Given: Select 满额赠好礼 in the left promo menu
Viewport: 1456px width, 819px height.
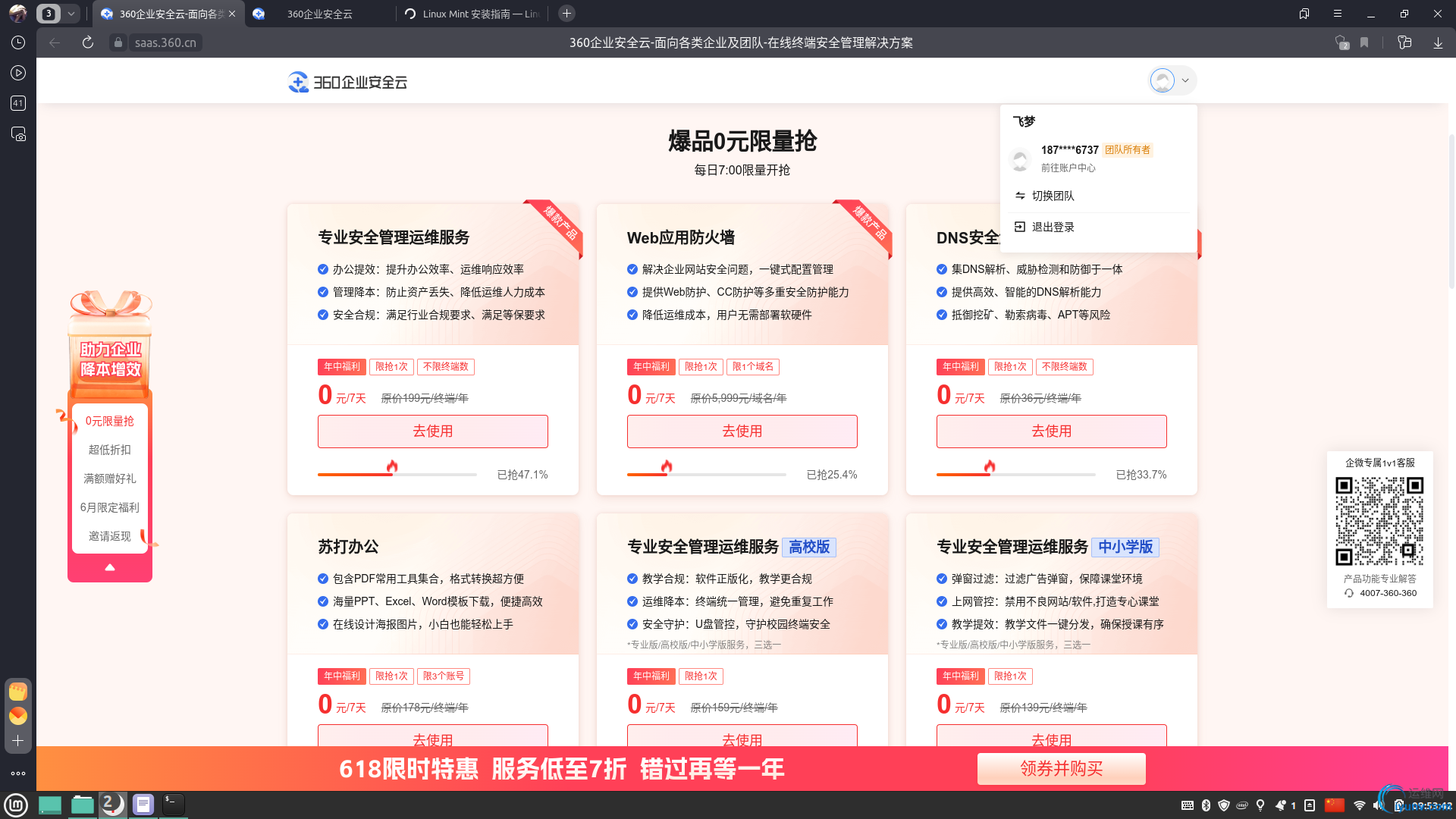Looking at the screenshot, I should (110, 479).
